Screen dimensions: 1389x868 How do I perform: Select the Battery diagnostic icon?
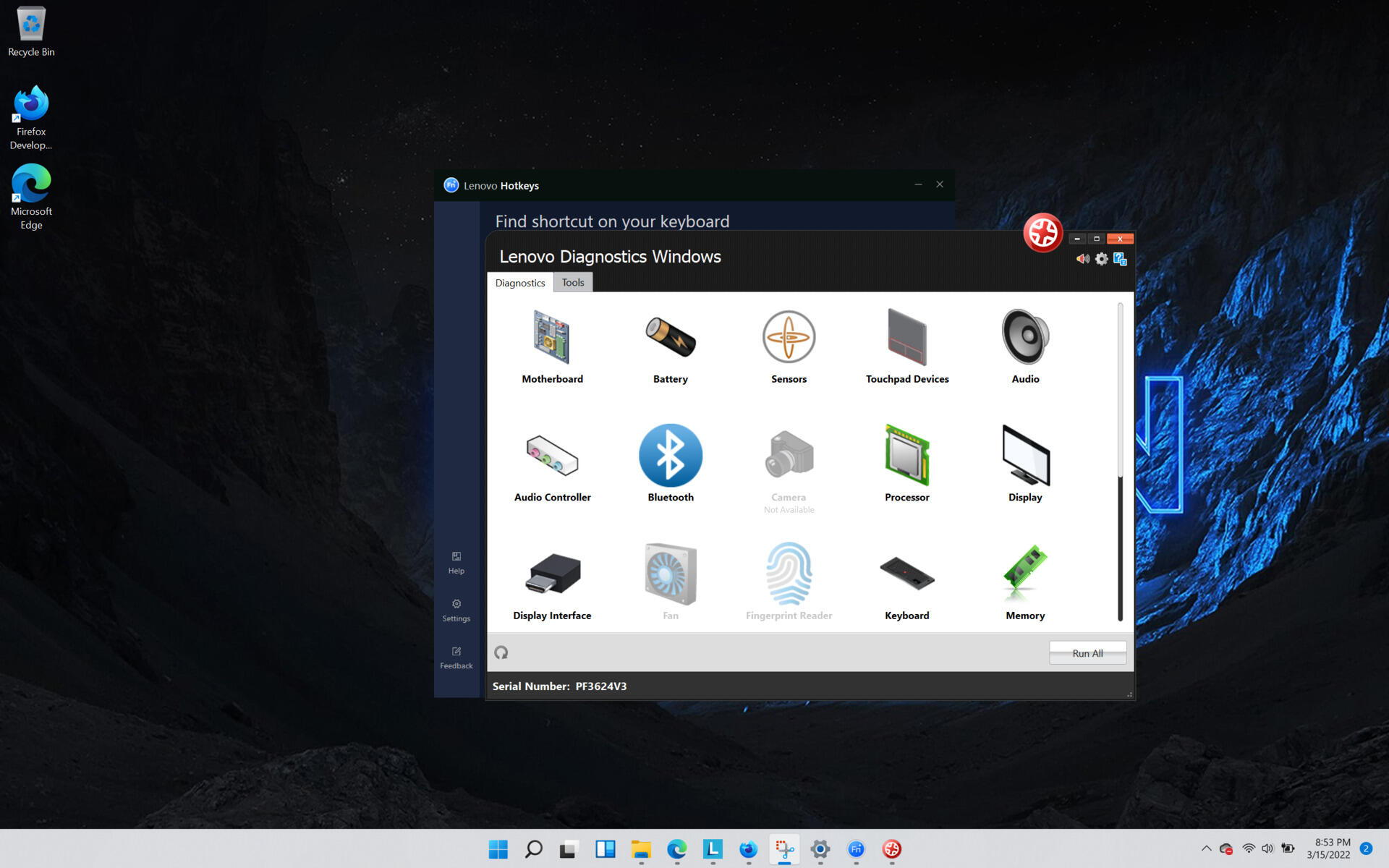coord(671,337)
